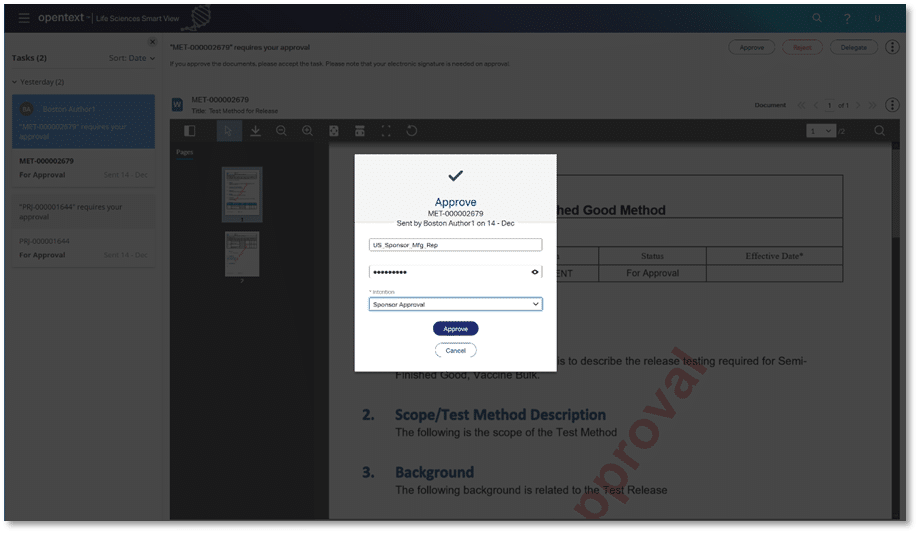Screen dimensions: 919x534
Task: Go to first document arrow
Action: [801, 106]
